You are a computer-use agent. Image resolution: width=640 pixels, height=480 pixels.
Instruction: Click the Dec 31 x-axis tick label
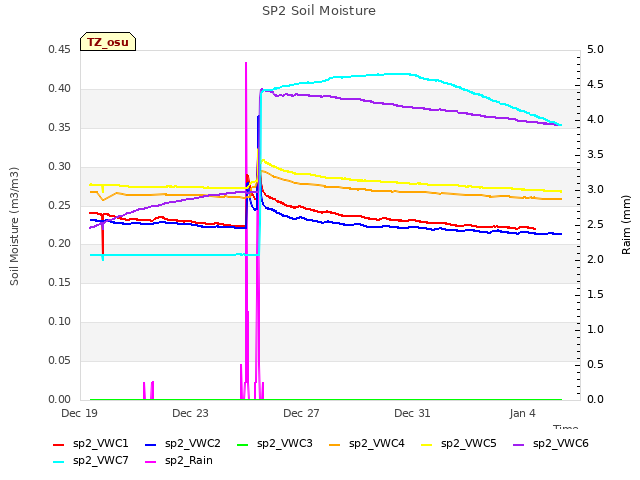click(412, 413)
